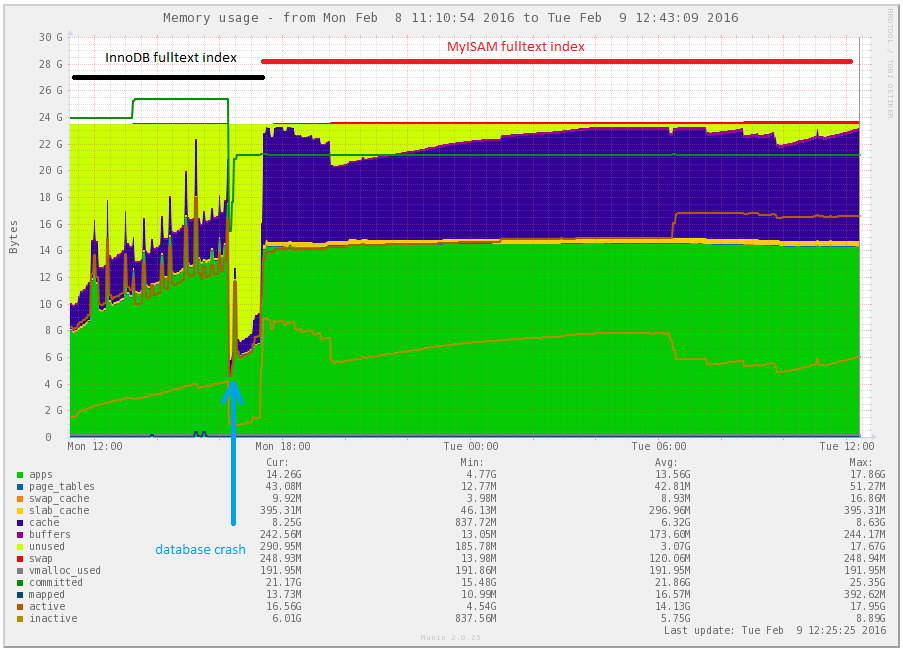Click the inactive legend color swatch
Image resolution: width=903 pixels, height=651 pixels.
pos(20,619)
